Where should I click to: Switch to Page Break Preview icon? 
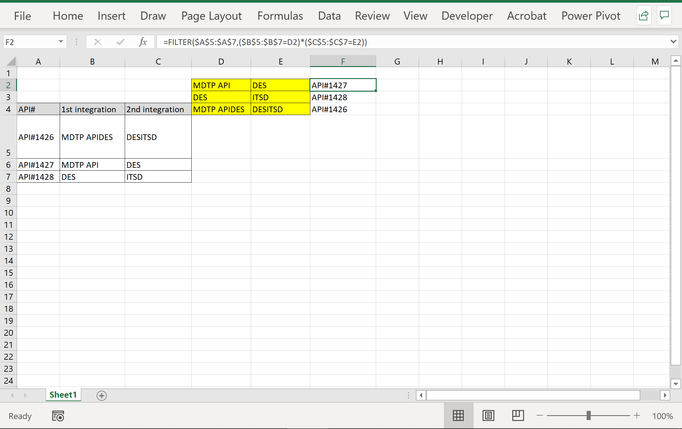pos(518,416)
